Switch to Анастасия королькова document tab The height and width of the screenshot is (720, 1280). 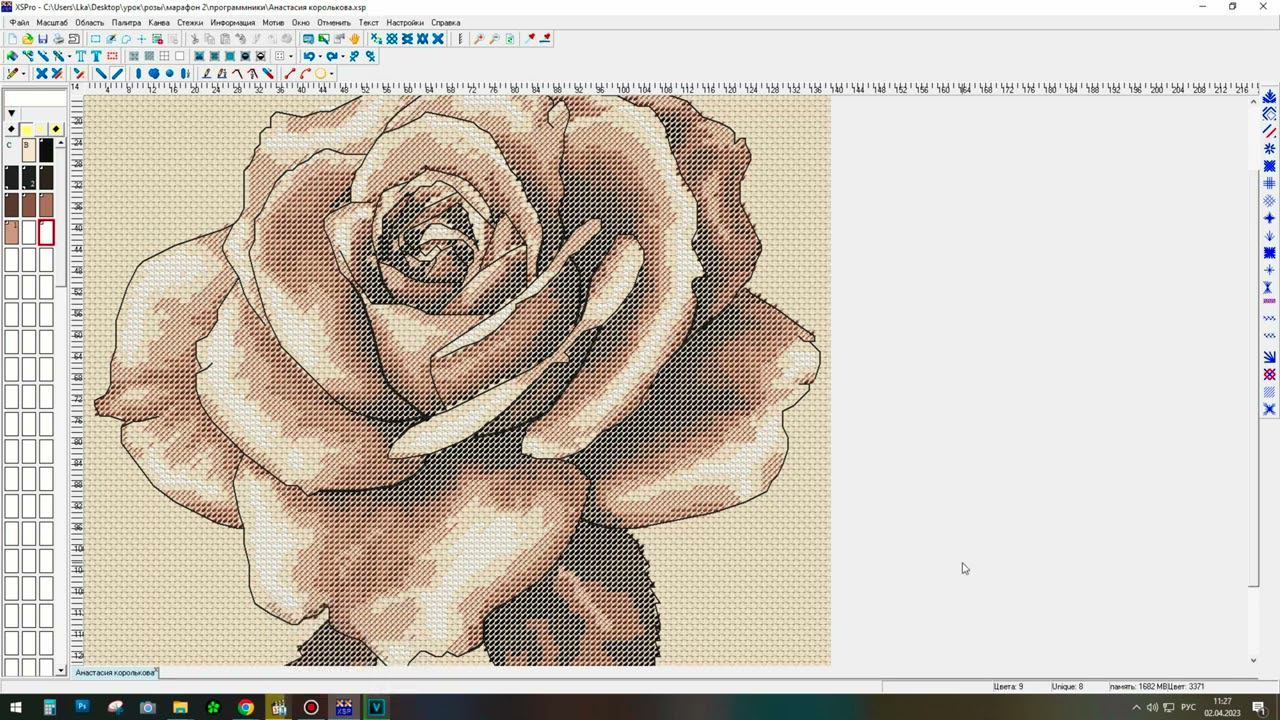(x=114, y=673)
